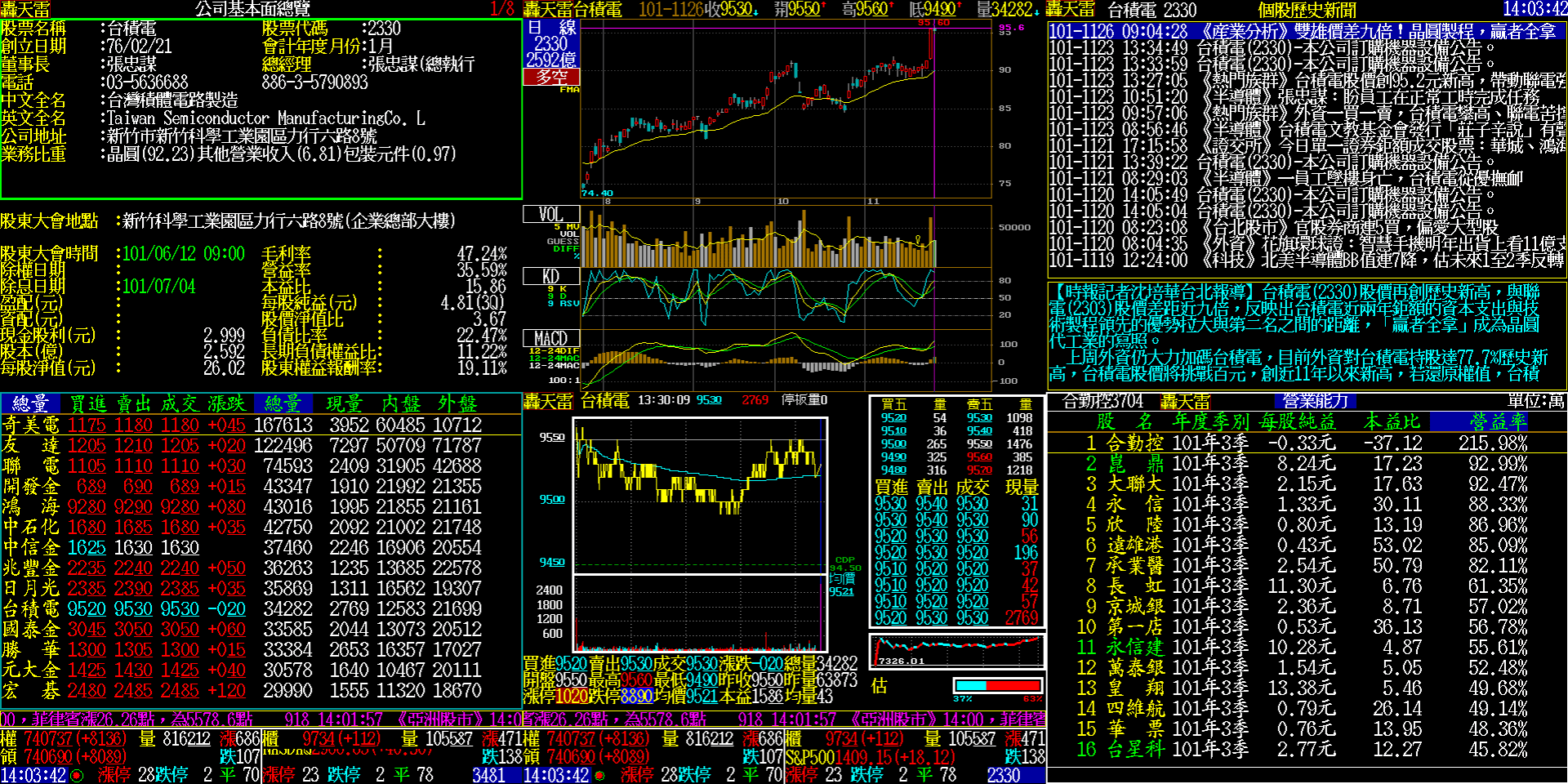Click the red dot indicator beside the middle 14:03:42 clock
1568x784 pixels.
(x=599, y=775)
